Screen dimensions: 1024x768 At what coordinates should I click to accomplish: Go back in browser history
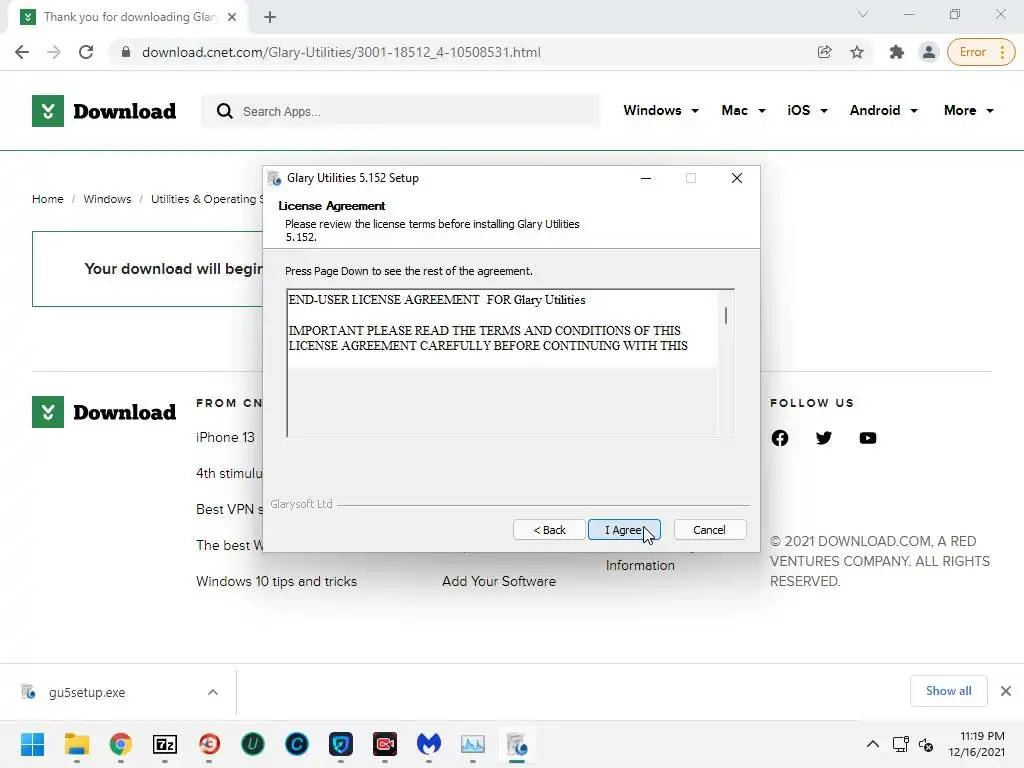(22, 52)
